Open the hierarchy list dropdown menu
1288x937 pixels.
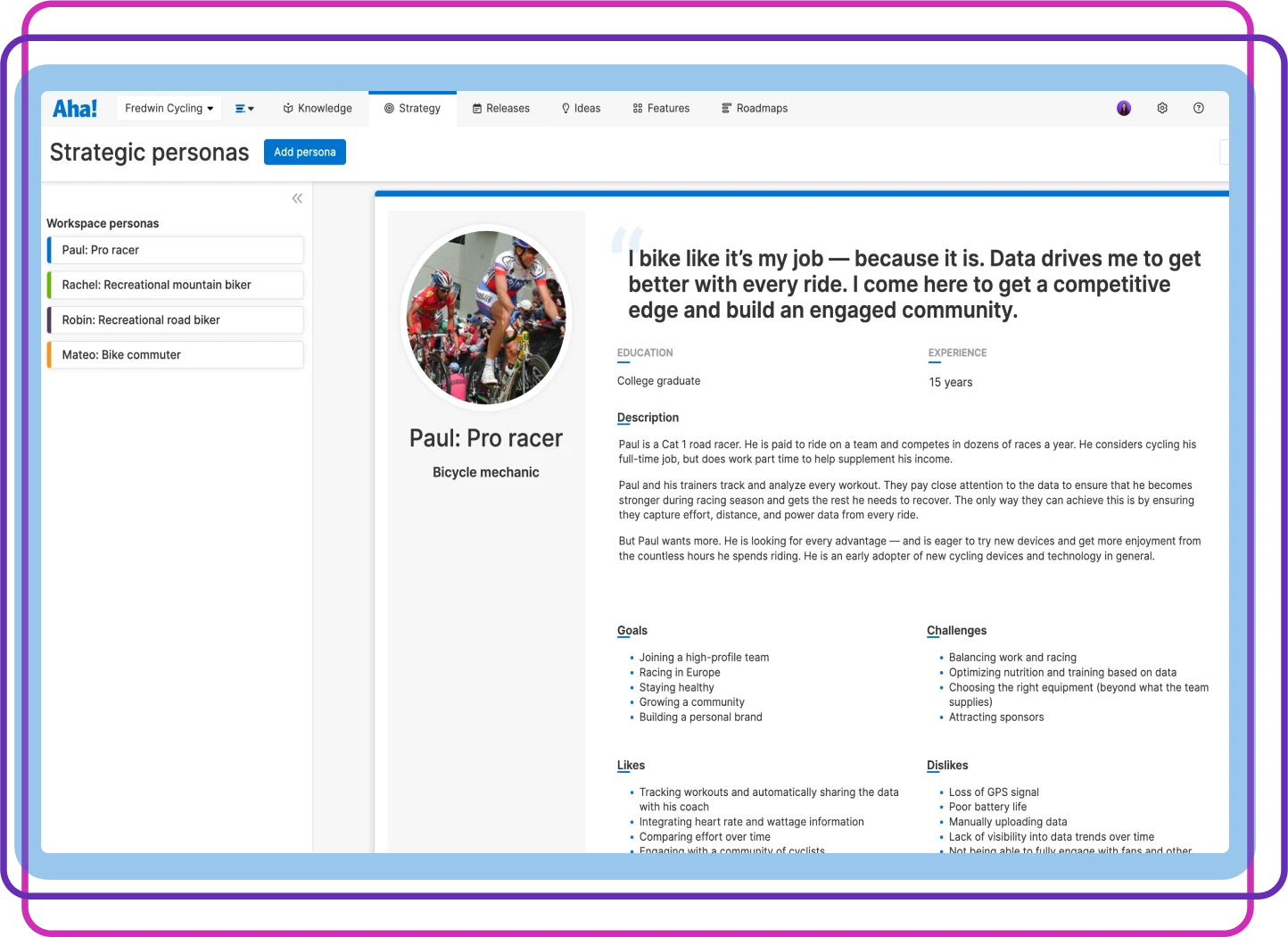coord(244,109)
